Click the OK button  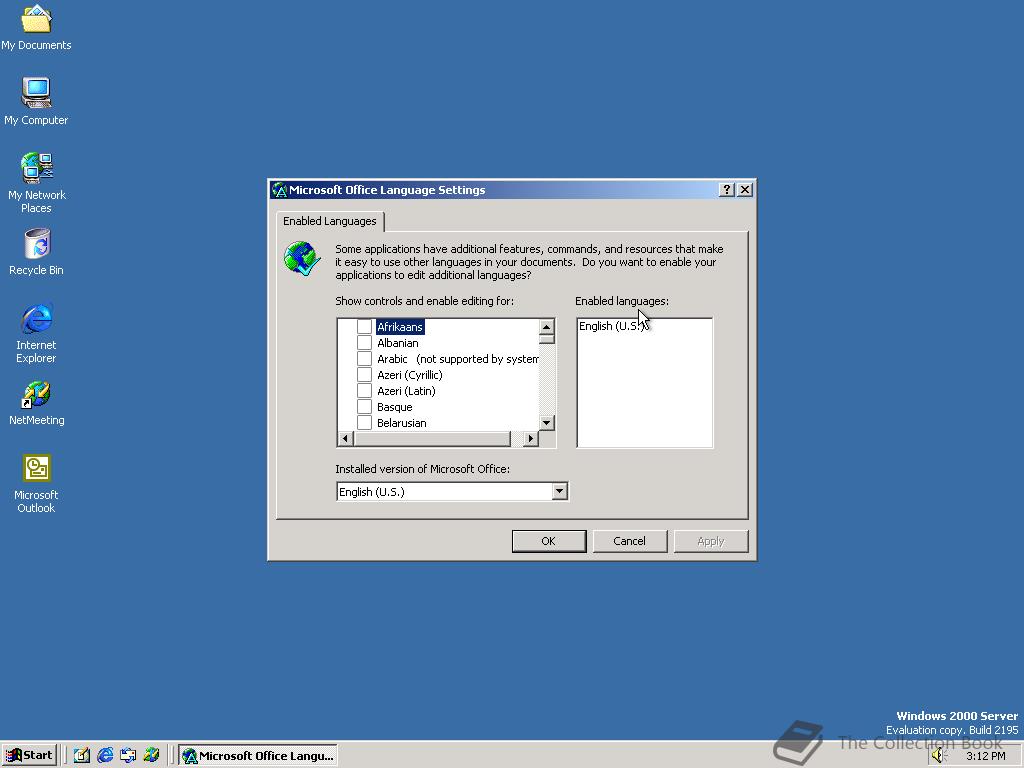pos(549,541)
